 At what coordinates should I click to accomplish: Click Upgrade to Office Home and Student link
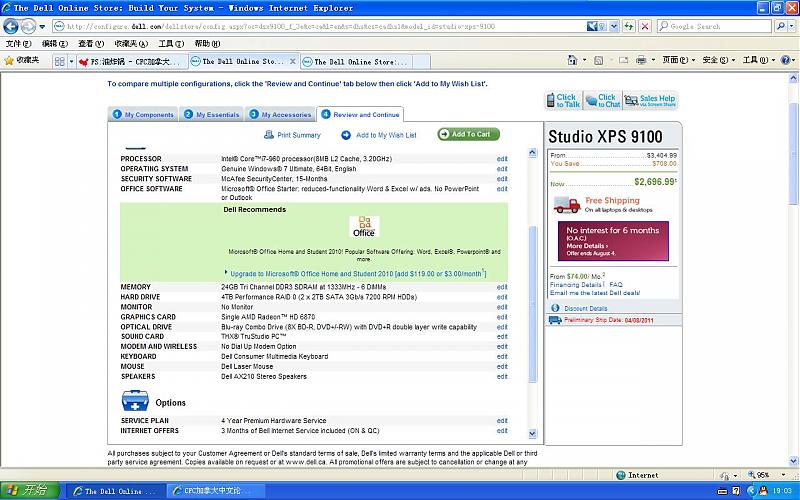[358, 274]
